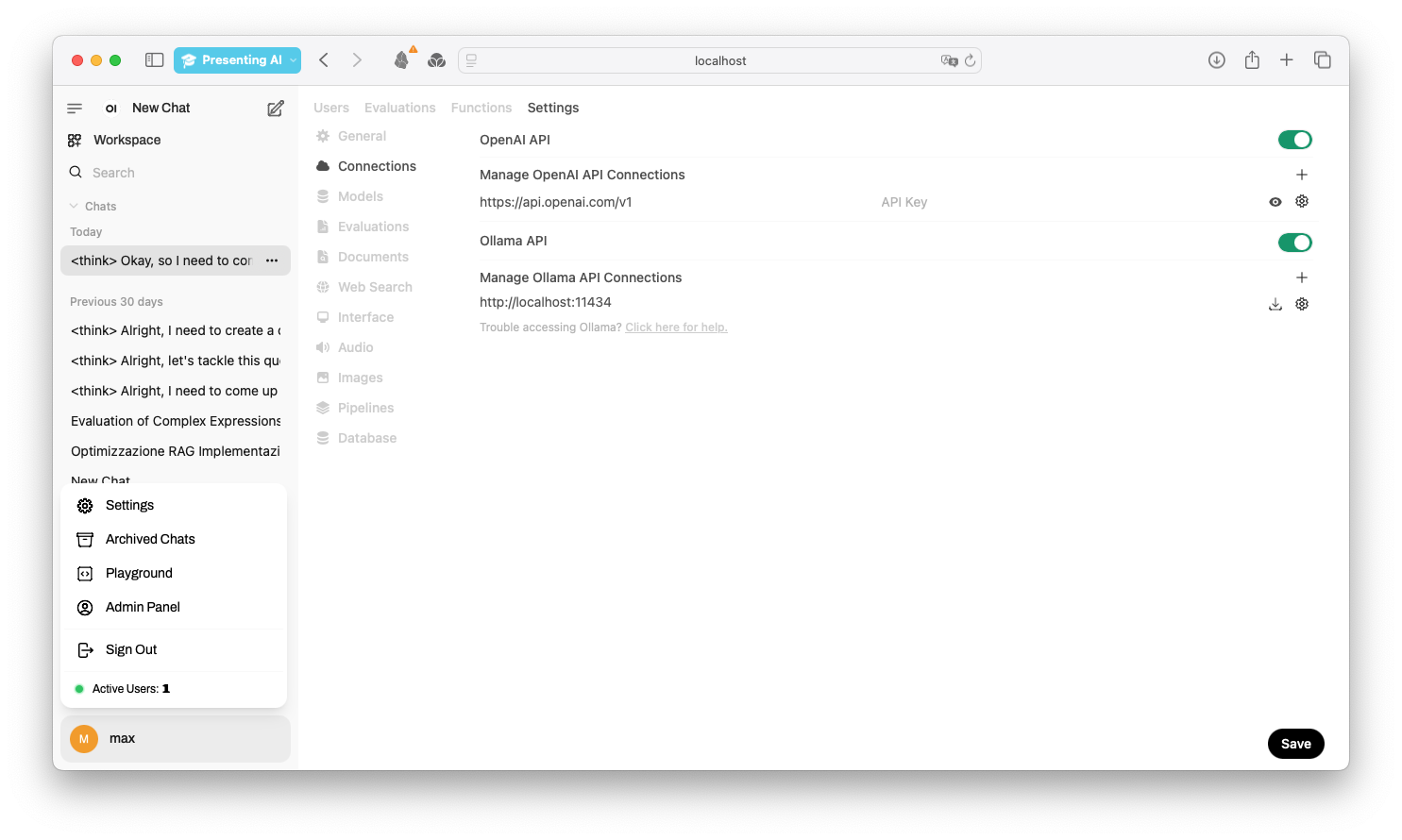Switch to the Users tab
The height and width of the screenshot is (840, 1402).
pyautogui.click(x=331, y=108)
